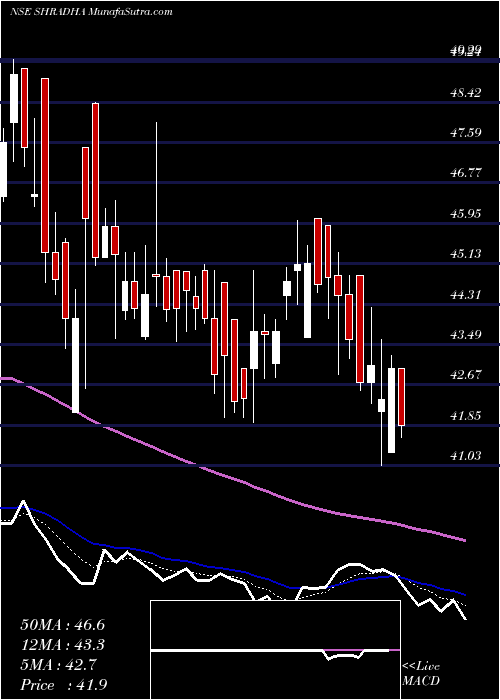Click the 41.03 price axis label
500x700 pixels.
pyautogui.click(x=466, y=456)
